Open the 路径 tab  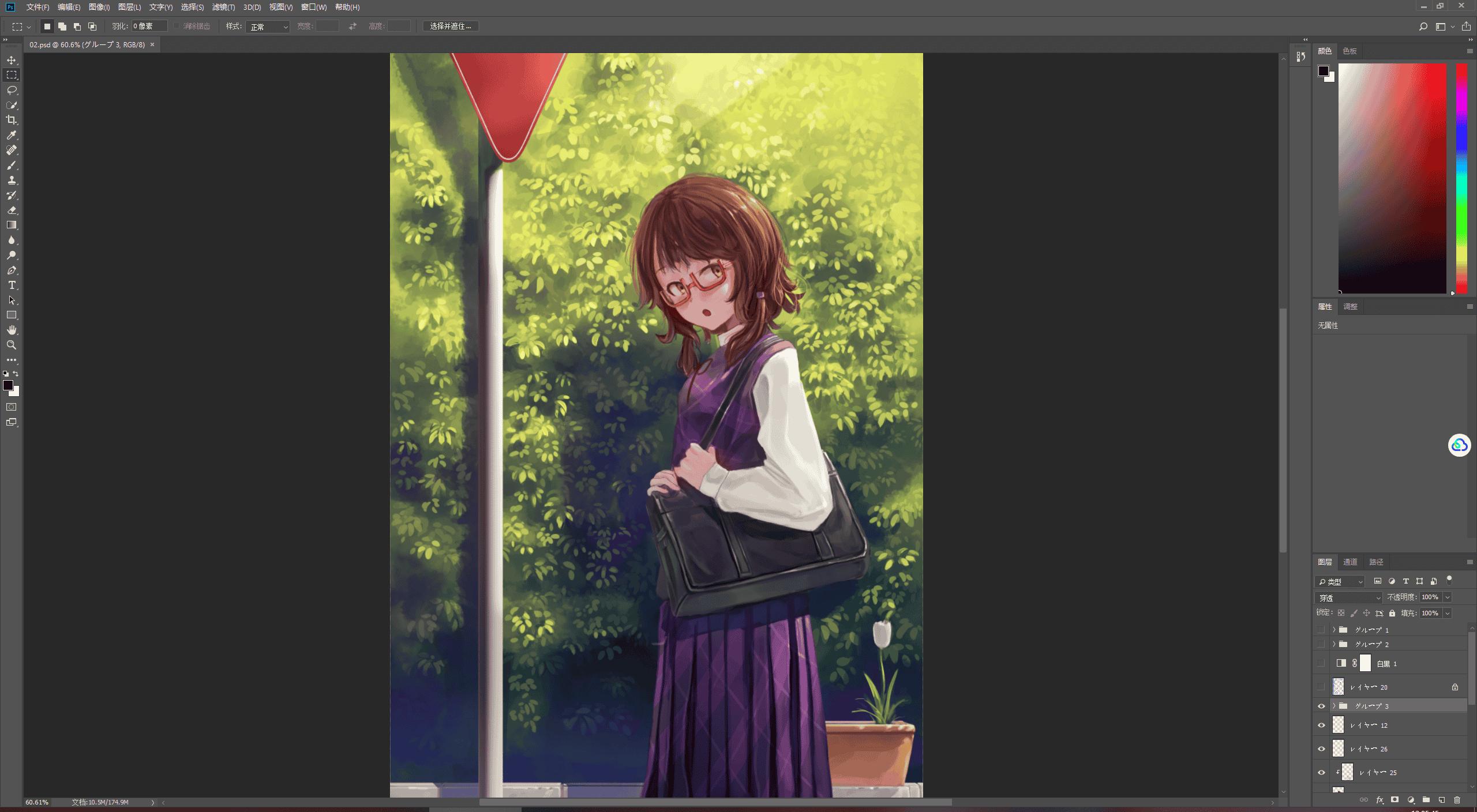1377,562
